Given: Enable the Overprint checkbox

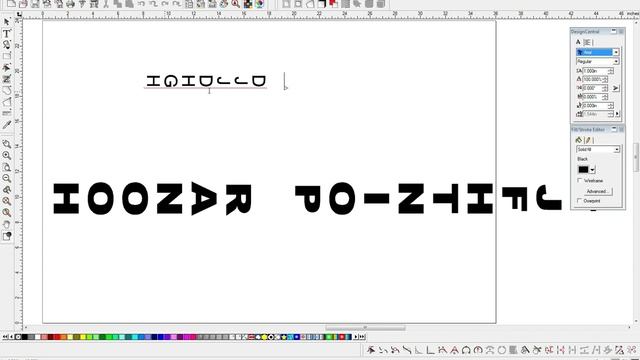Looking at the screenshot, I should [x=580, y=200].
